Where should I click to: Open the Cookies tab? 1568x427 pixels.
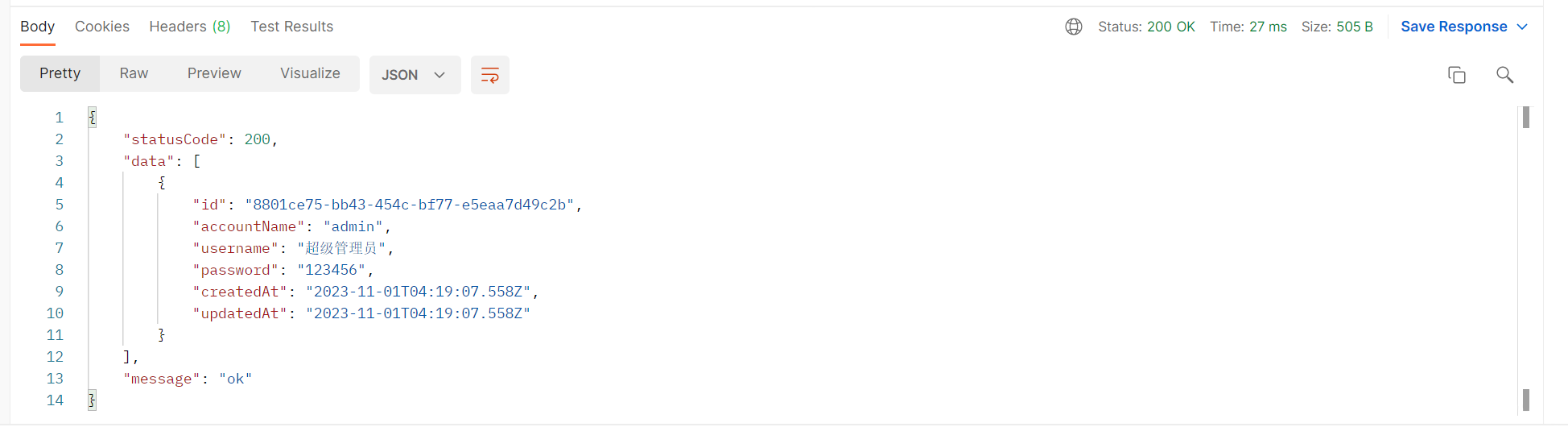pos(102,27)
